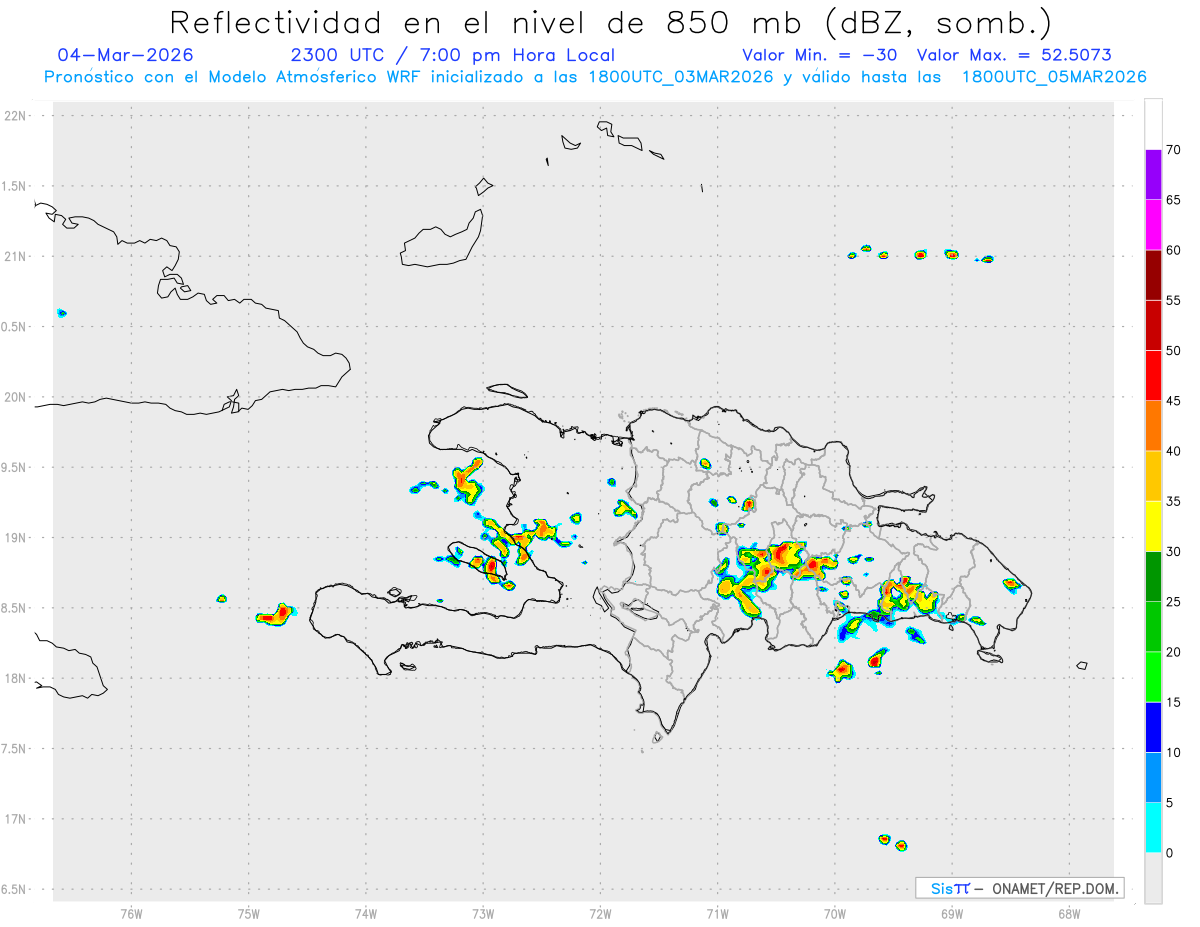
Task: Click the '0' value on the colorbar
Action: click(x=1169, y=853)
